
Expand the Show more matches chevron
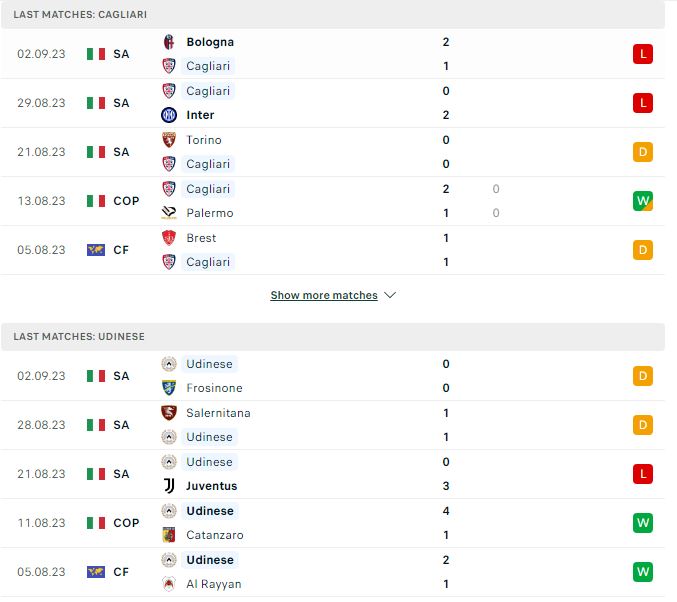click(x=390, y=295)
